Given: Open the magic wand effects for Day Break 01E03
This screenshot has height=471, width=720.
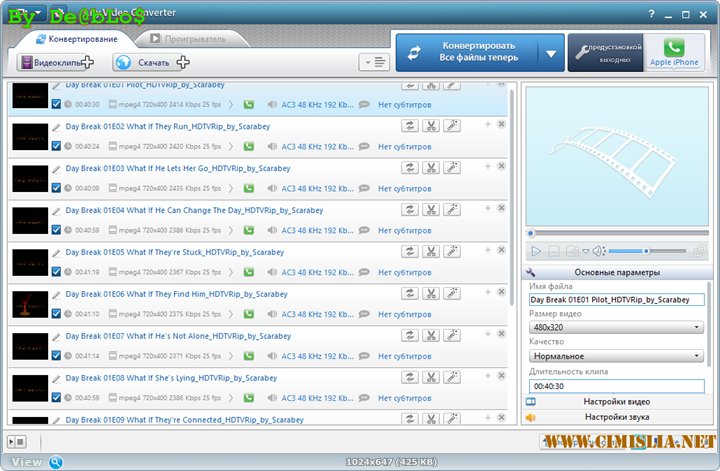Looking at the screenshot, I should point(453,168).
